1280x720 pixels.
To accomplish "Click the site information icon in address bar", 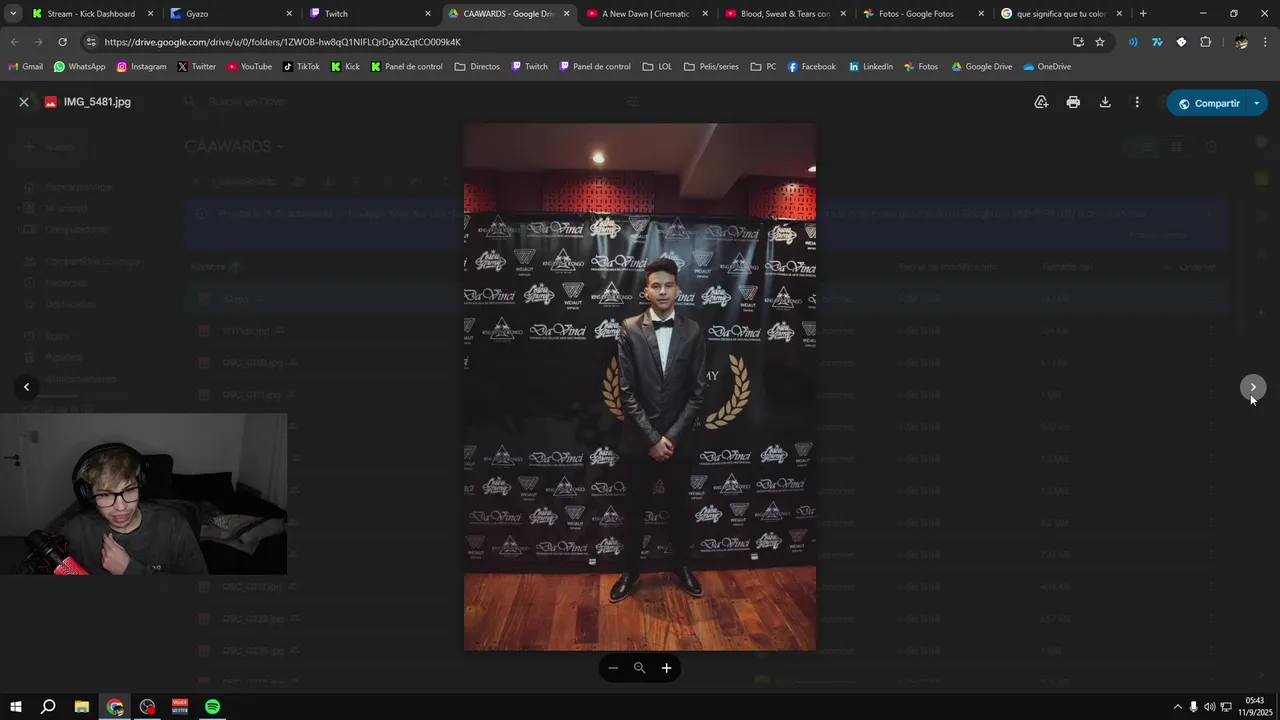I will coord(91,42).
